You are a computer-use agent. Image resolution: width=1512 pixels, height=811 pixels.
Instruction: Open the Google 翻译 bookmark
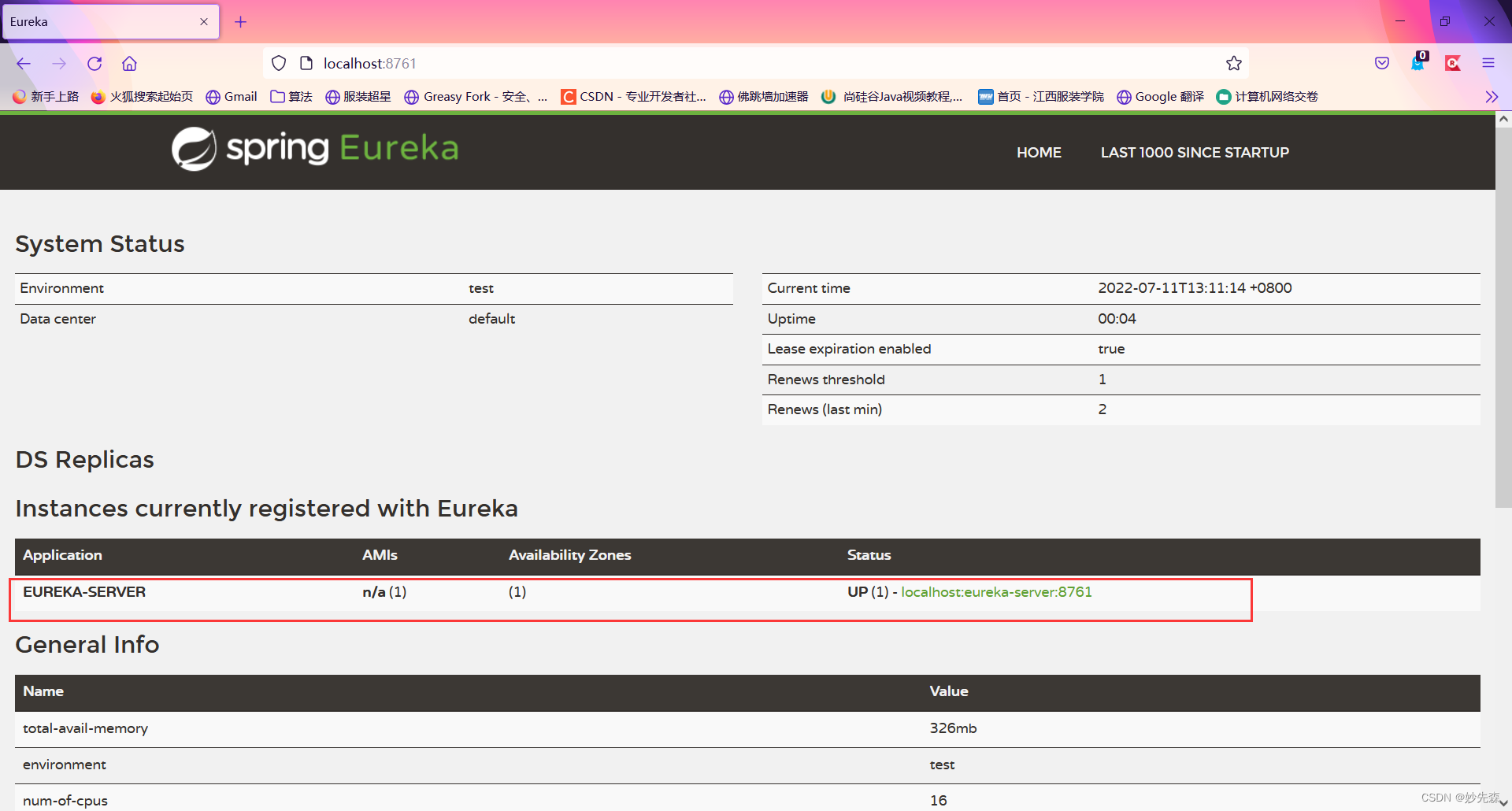coord(1161,97)
